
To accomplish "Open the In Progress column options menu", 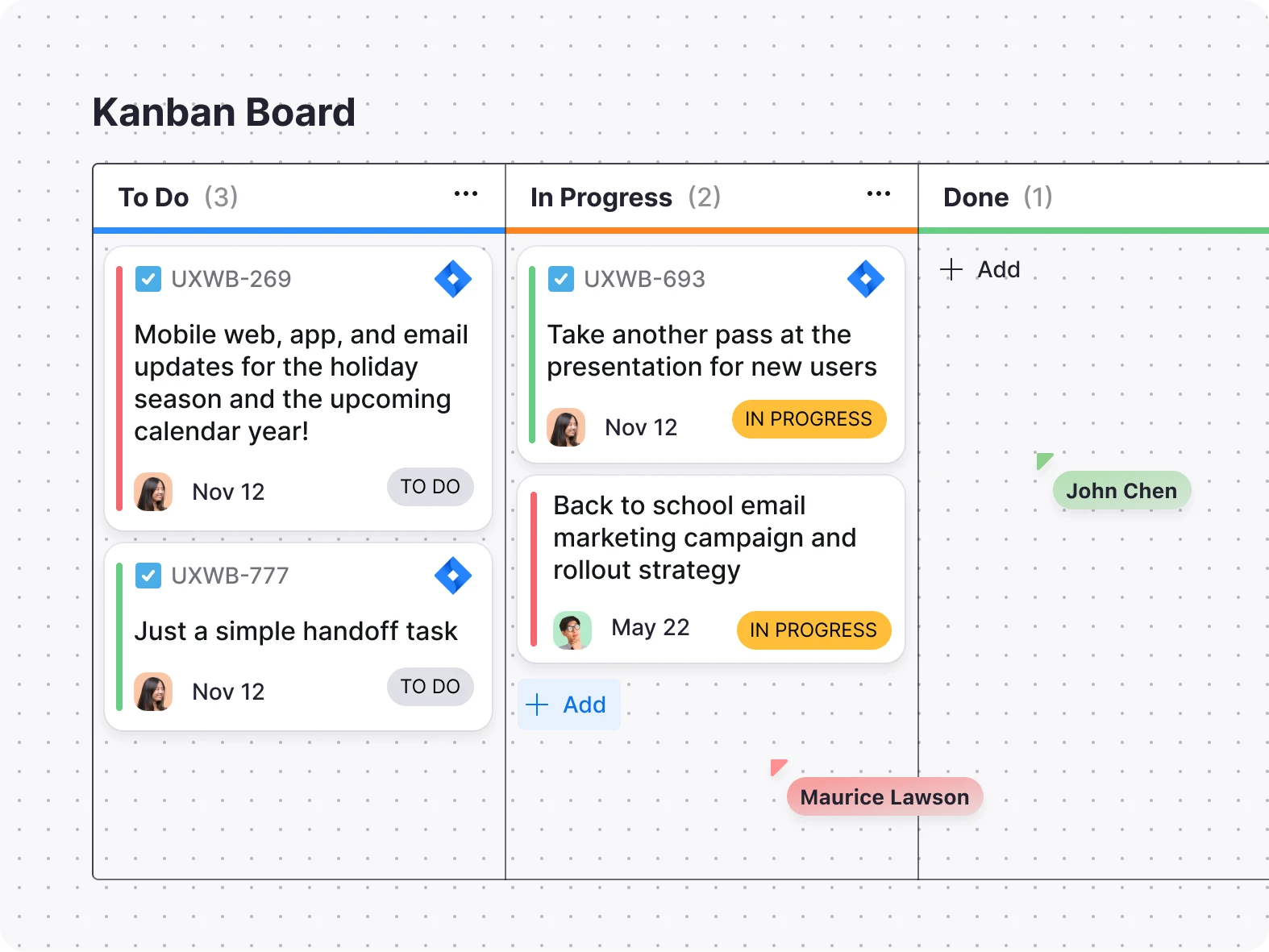I will (879, 193).
